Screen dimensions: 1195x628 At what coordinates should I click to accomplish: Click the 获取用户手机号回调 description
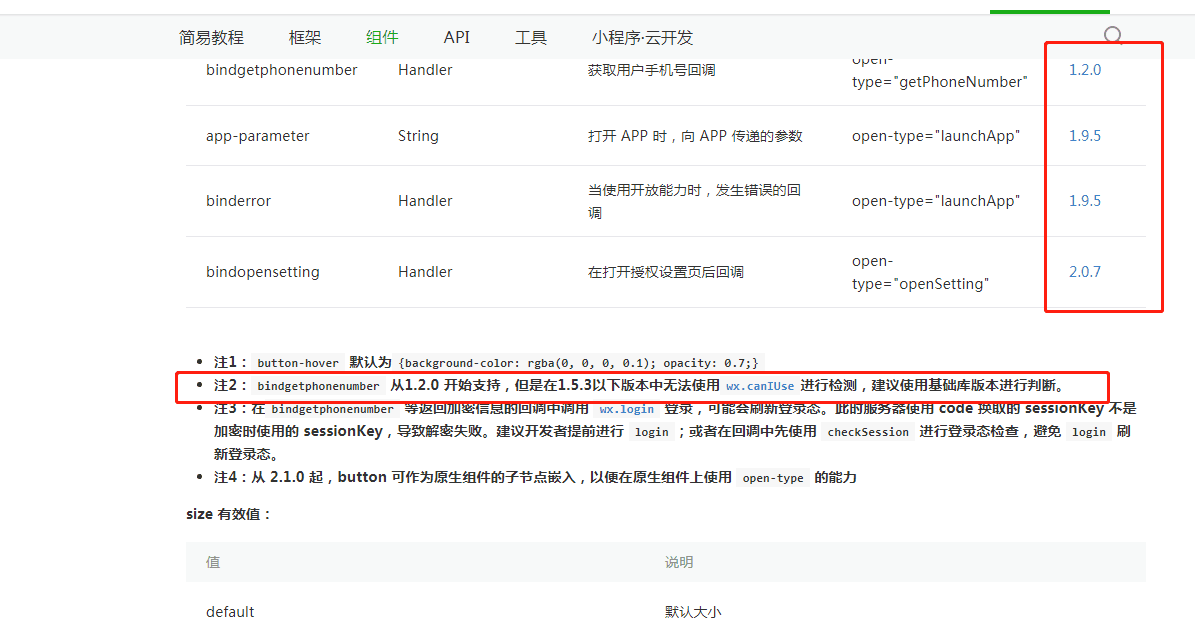click(x=652, y=70)
